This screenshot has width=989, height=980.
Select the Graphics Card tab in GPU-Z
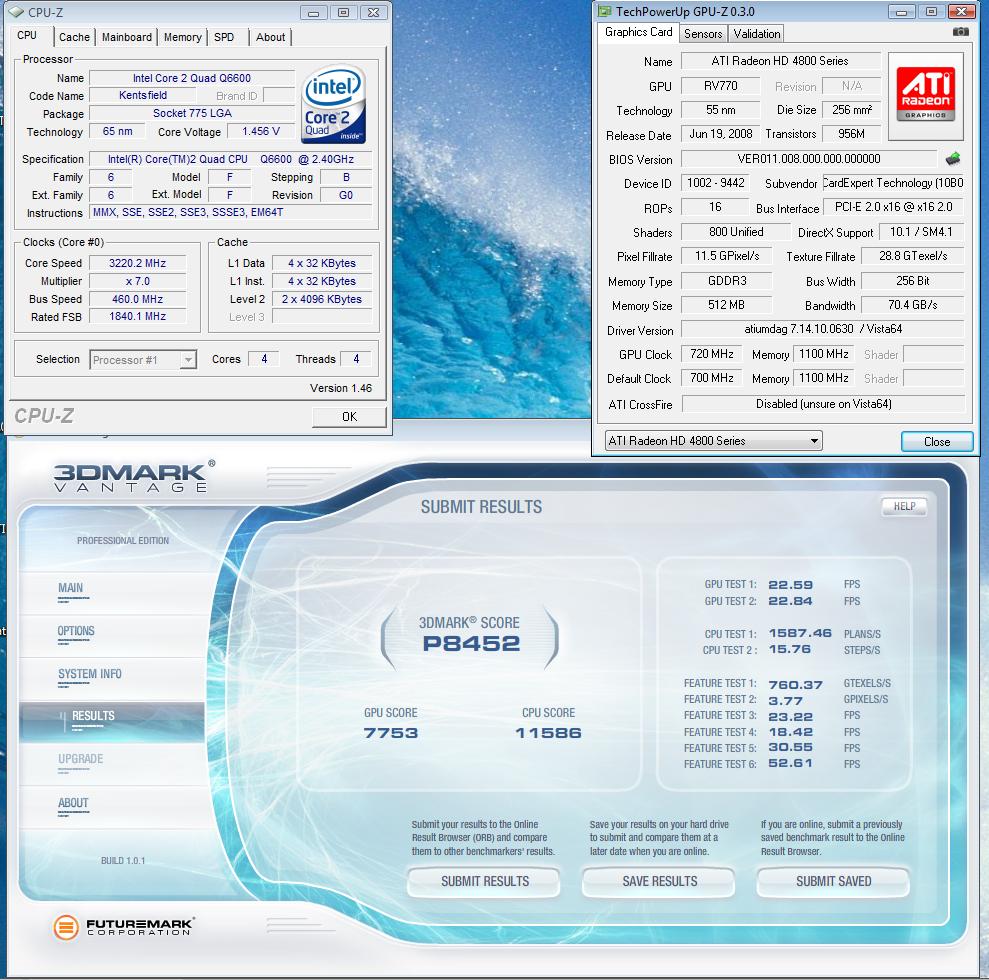click(x=638, y=32)
